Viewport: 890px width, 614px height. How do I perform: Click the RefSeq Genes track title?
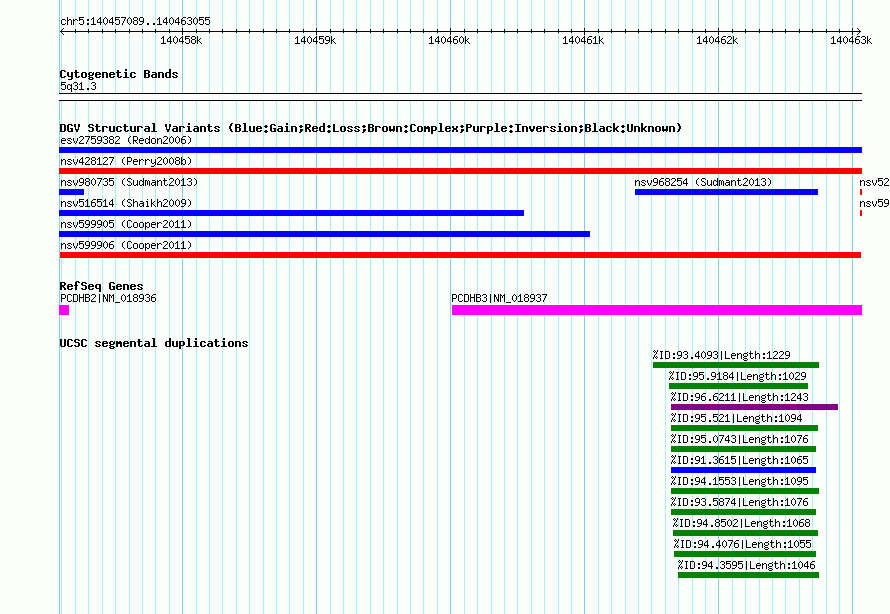[101, 286]
